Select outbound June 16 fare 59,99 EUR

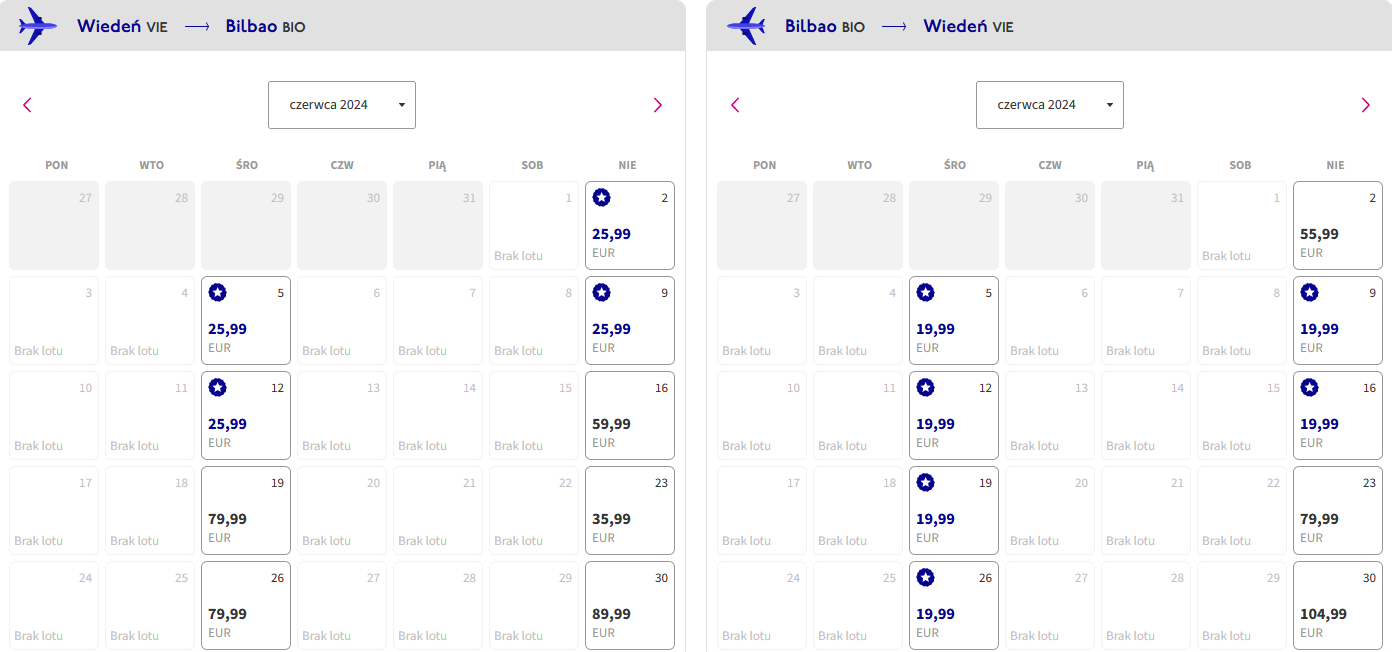click(630, 415)
